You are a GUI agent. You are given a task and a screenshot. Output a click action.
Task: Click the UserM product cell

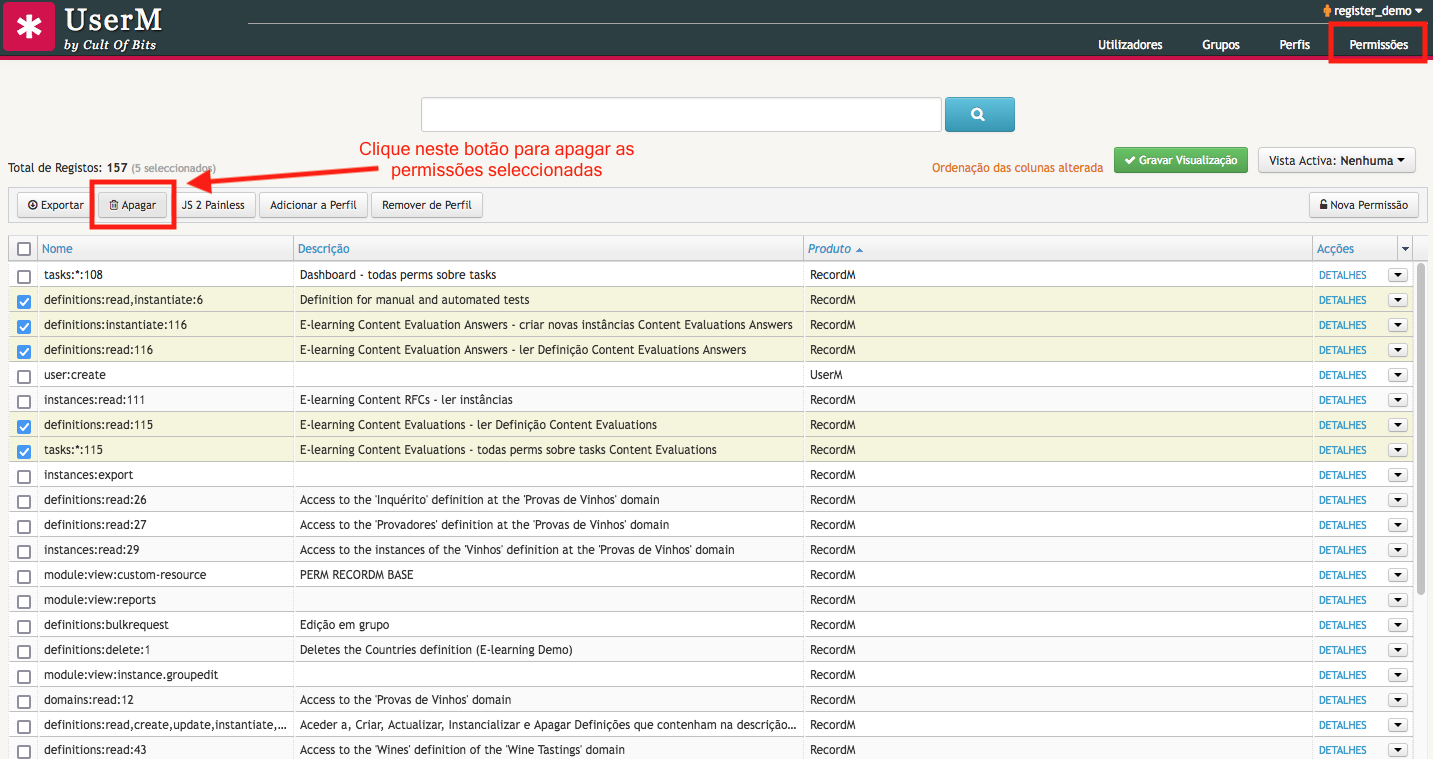click(1059, 375)
